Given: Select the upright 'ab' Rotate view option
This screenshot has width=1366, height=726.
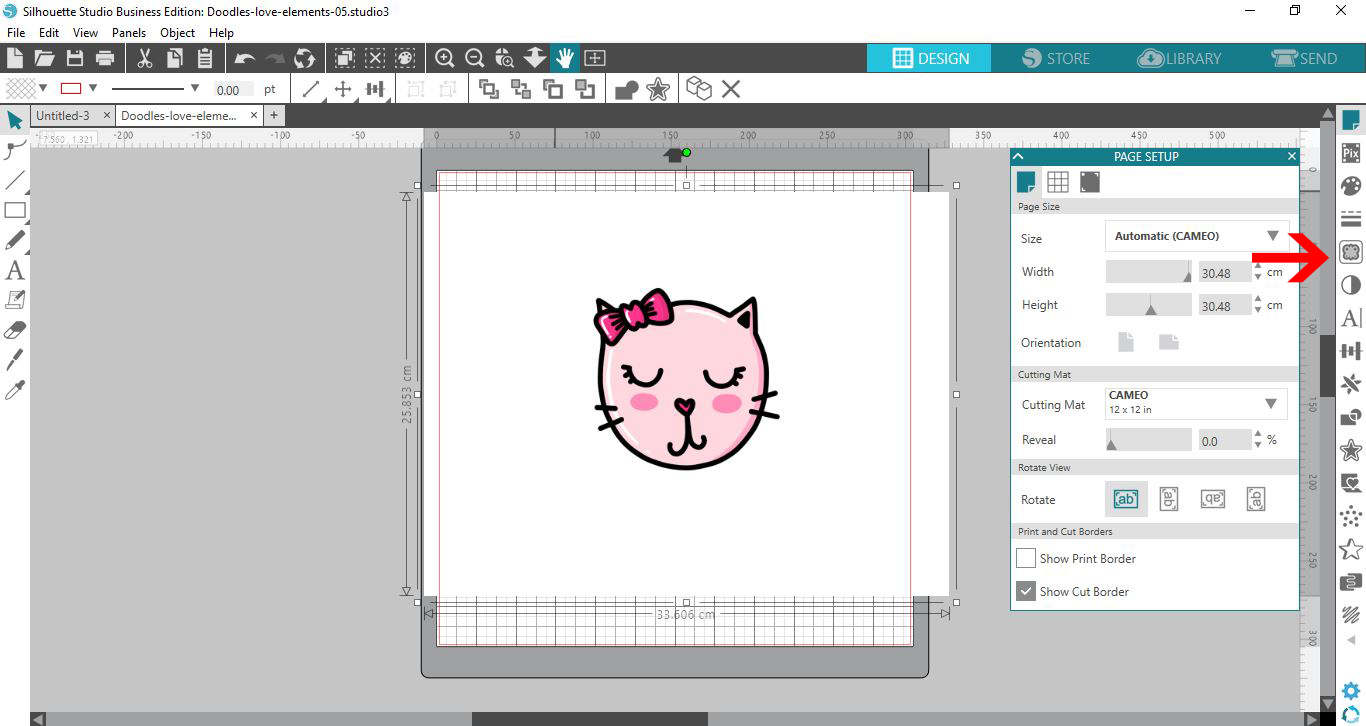Looking at the screenshot, I should pos(1126,499).
